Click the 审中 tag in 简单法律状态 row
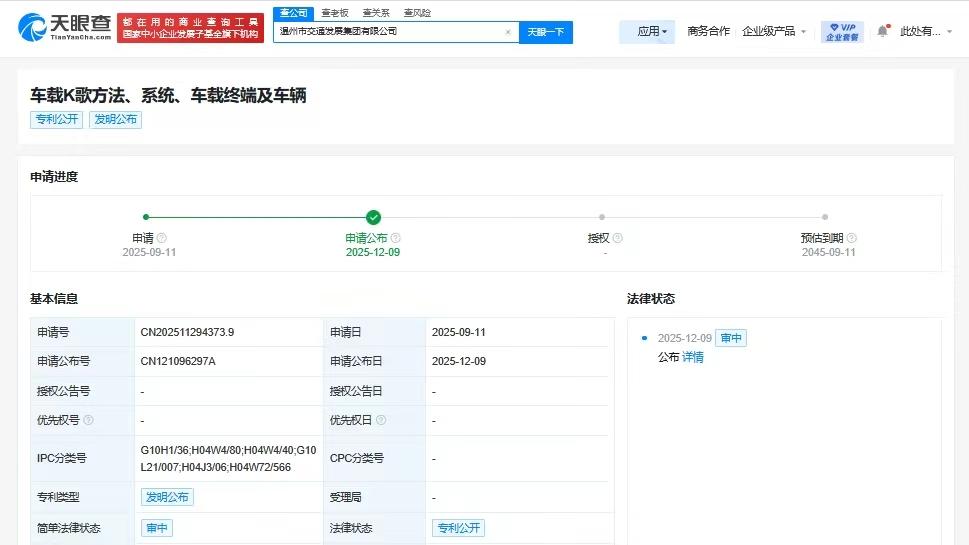Screen dimensions: 969x545 click(157, 528)
